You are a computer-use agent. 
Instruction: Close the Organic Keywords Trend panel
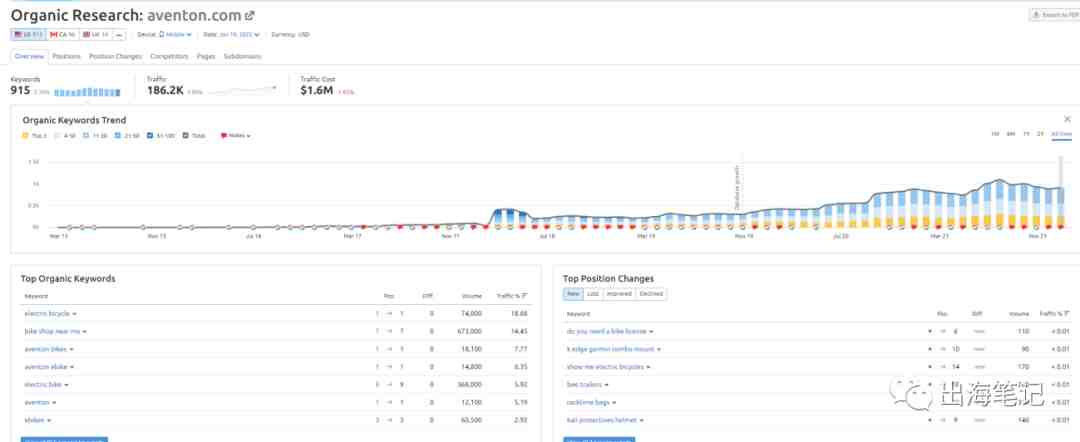coord(1067,119)
